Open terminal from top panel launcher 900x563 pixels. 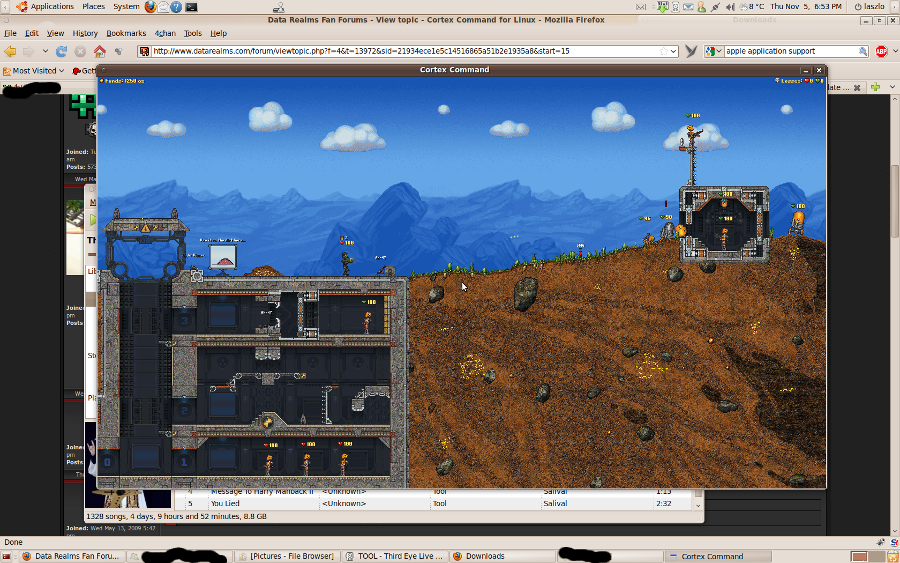[x=191, y=6]
